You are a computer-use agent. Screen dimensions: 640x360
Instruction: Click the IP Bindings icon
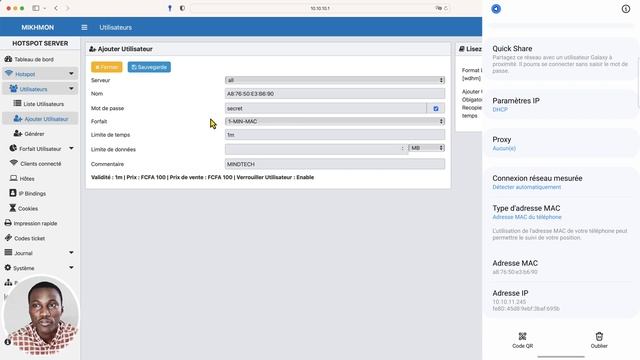tap(13, 193)
